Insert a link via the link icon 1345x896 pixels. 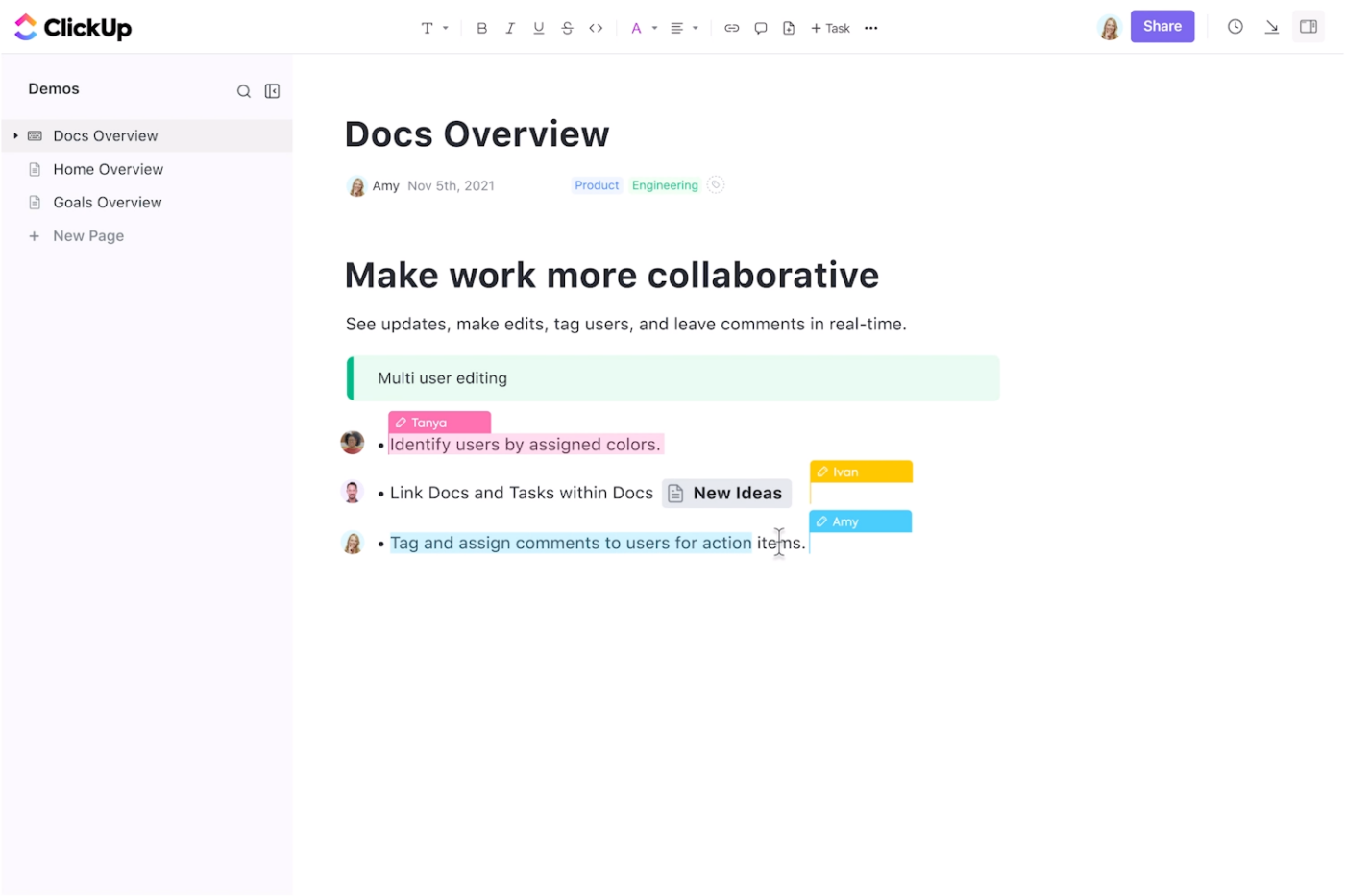(x=731, y=28)
